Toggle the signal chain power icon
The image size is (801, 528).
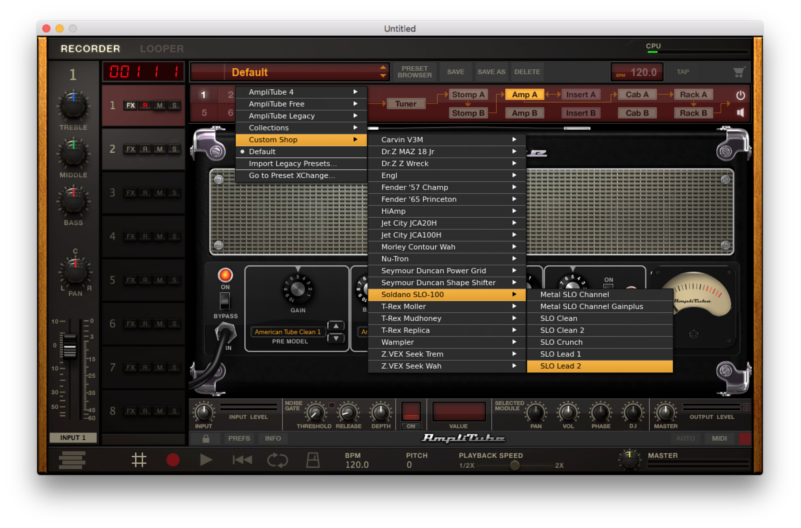[740, 95]
